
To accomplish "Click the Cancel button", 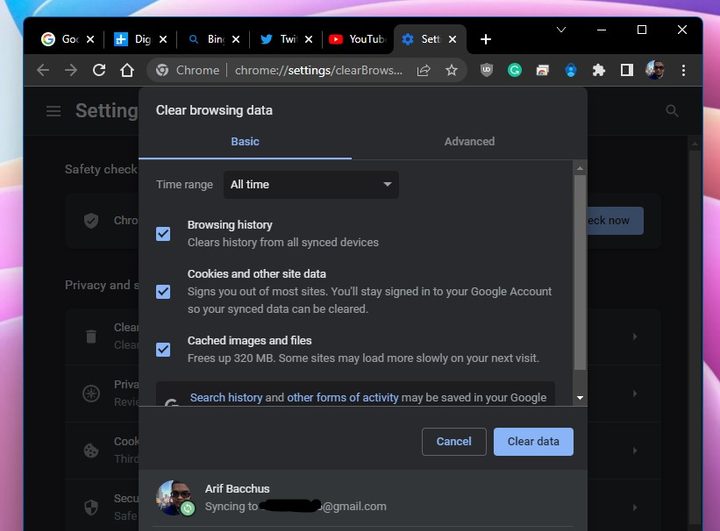I will (454, 442).
